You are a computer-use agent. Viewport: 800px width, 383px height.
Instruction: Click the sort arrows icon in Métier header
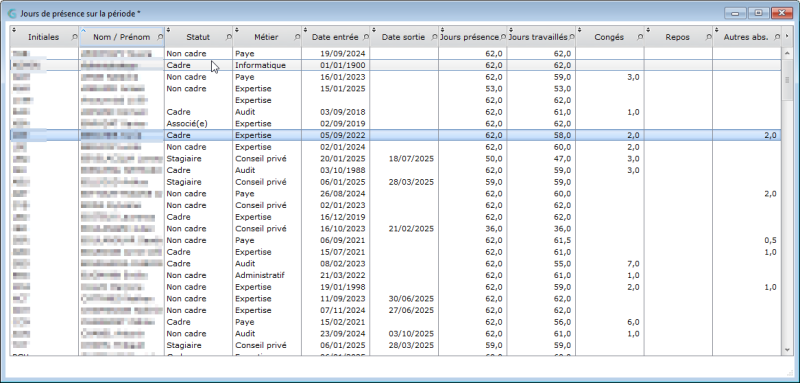tap(237, 29)
